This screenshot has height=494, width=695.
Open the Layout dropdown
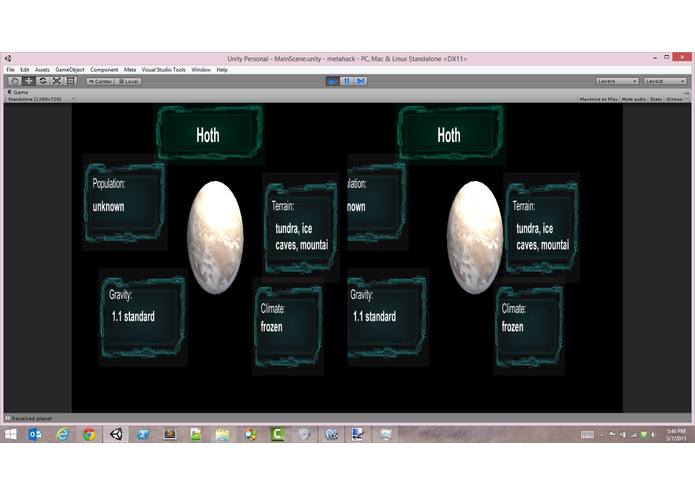click(x=665, y=81)
